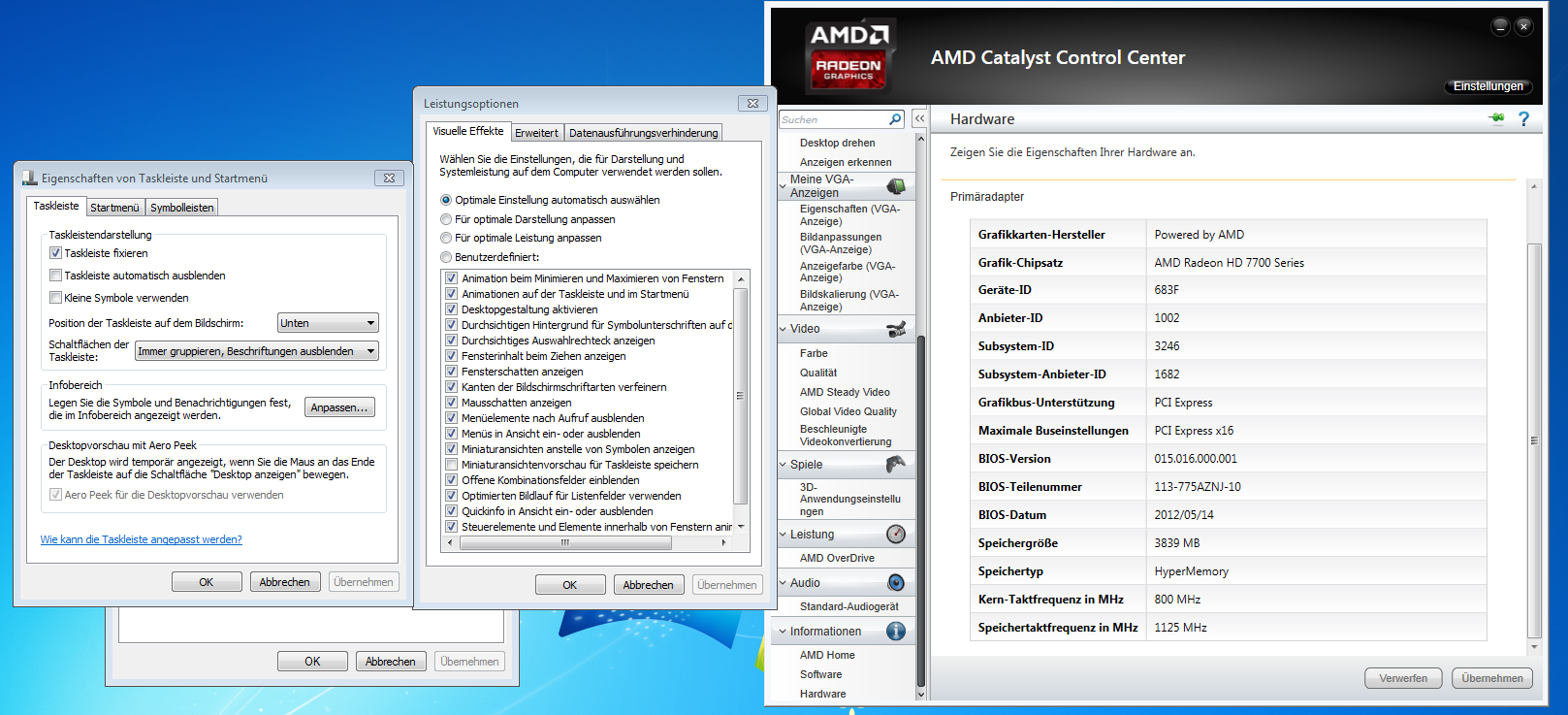Select Für optimale Darstellung anpassen

(x=446, y=219)
